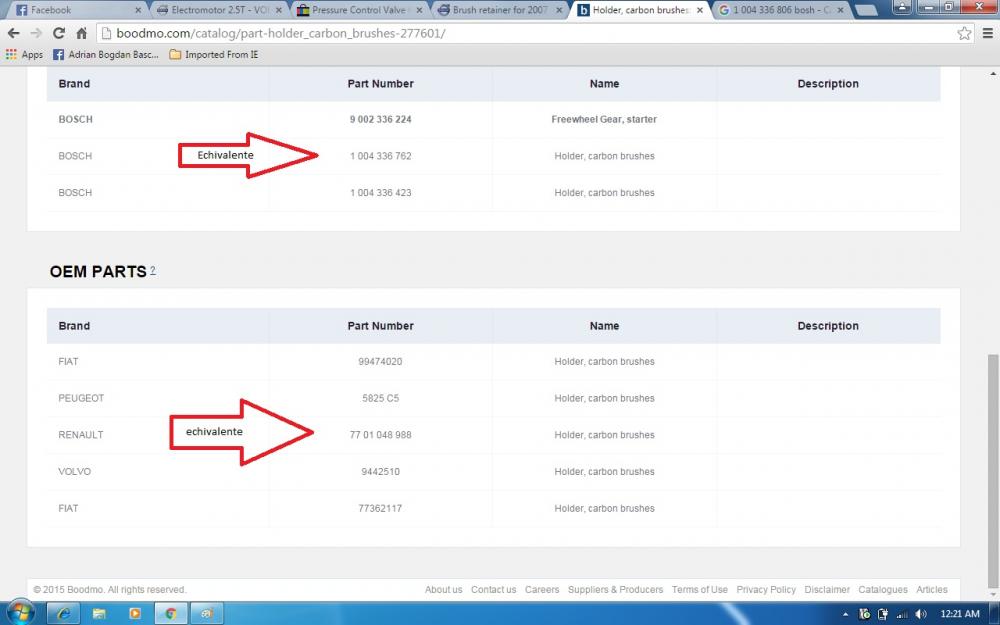Select the Holder, carbon brushes tab
Image resolution: width=1000 pixels, height=625 pixels.
(640, 10)
